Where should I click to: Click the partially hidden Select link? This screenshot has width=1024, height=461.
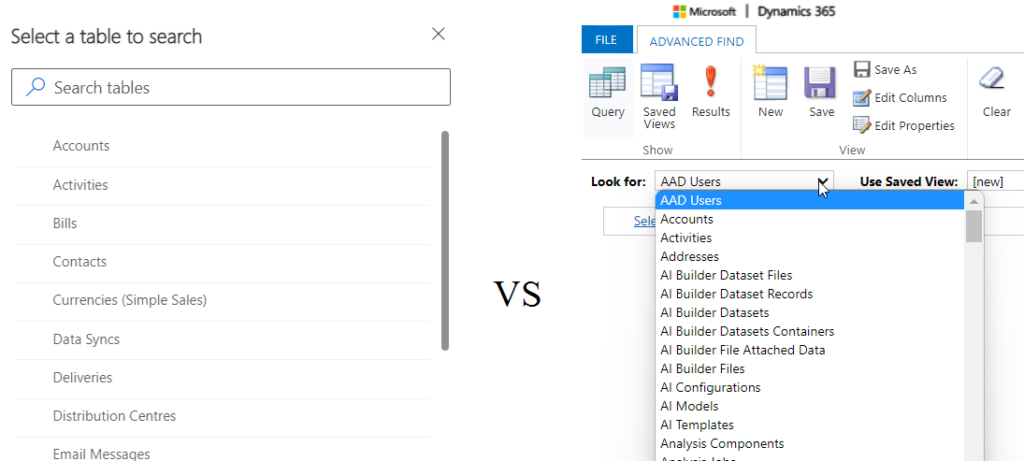click(645, 221)
